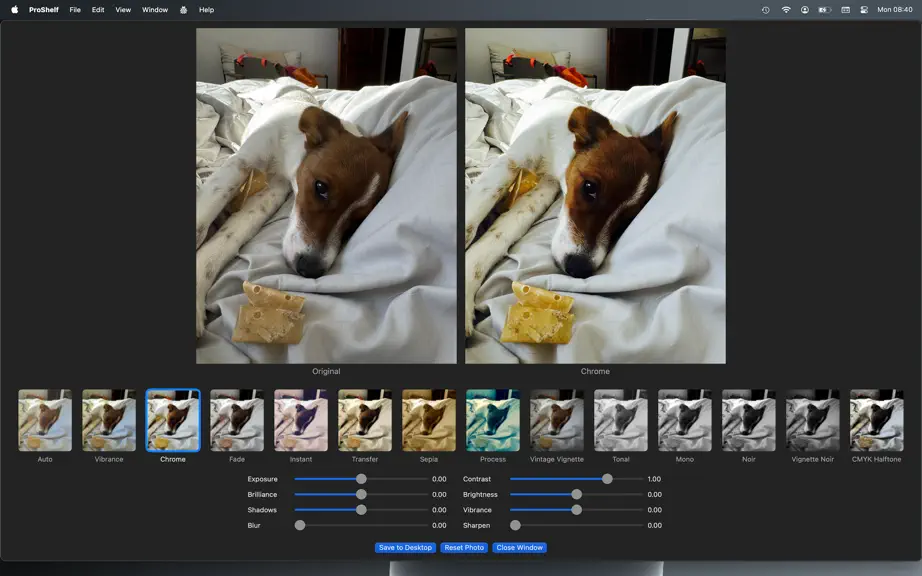922x576 pixels.
Task: Open the Window menu
Action: pyautogui.click(x=155, y=9)
